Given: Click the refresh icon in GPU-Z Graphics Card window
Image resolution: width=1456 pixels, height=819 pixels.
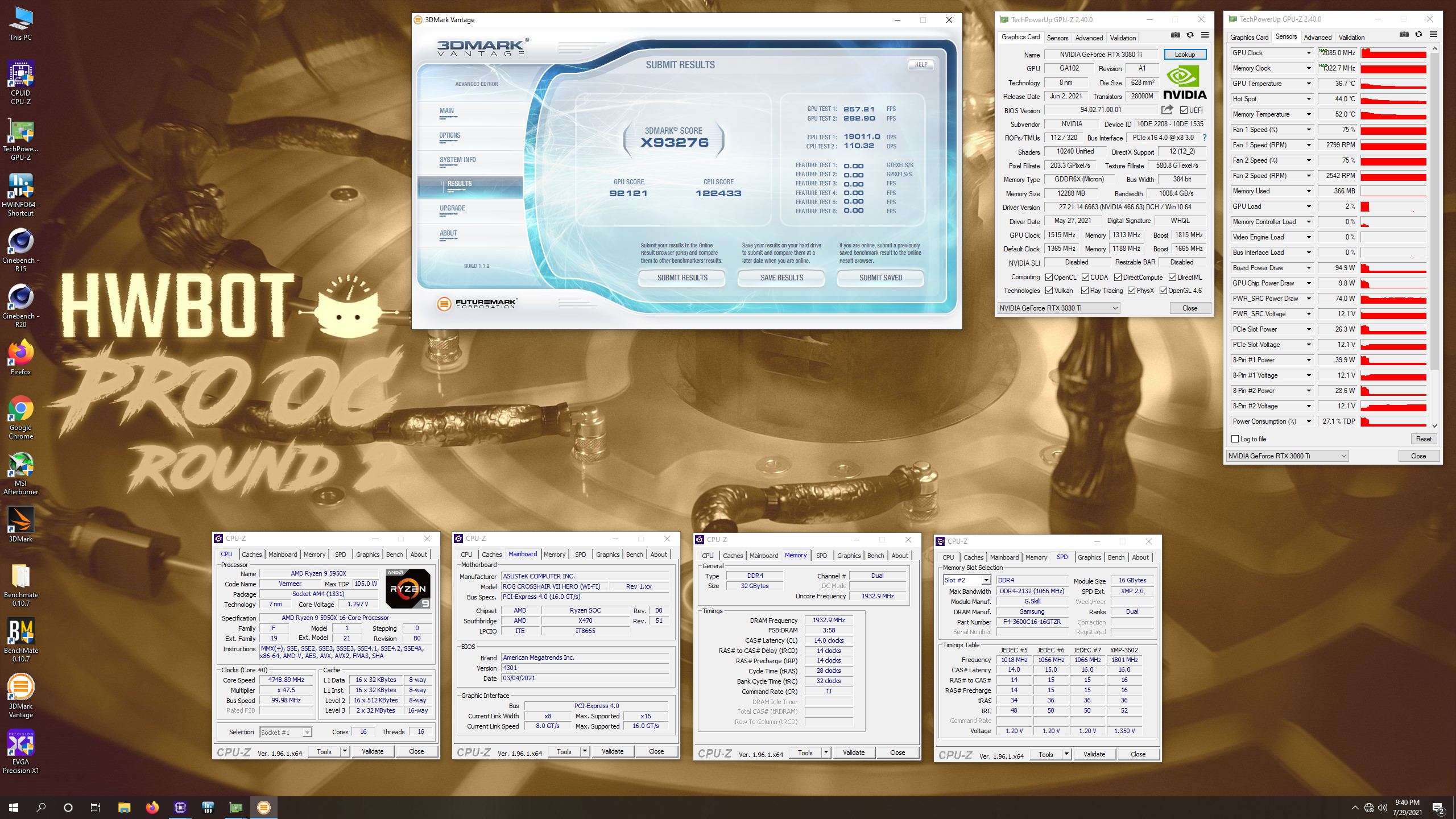Looking at the screenshot, I should [1190, 35].
